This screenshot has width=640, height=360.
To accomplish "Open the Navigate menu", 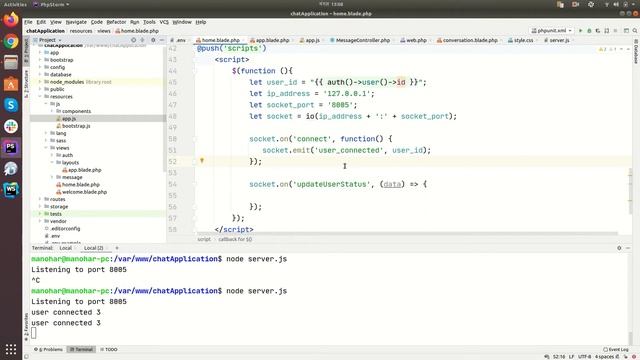I will coord(76,22).
